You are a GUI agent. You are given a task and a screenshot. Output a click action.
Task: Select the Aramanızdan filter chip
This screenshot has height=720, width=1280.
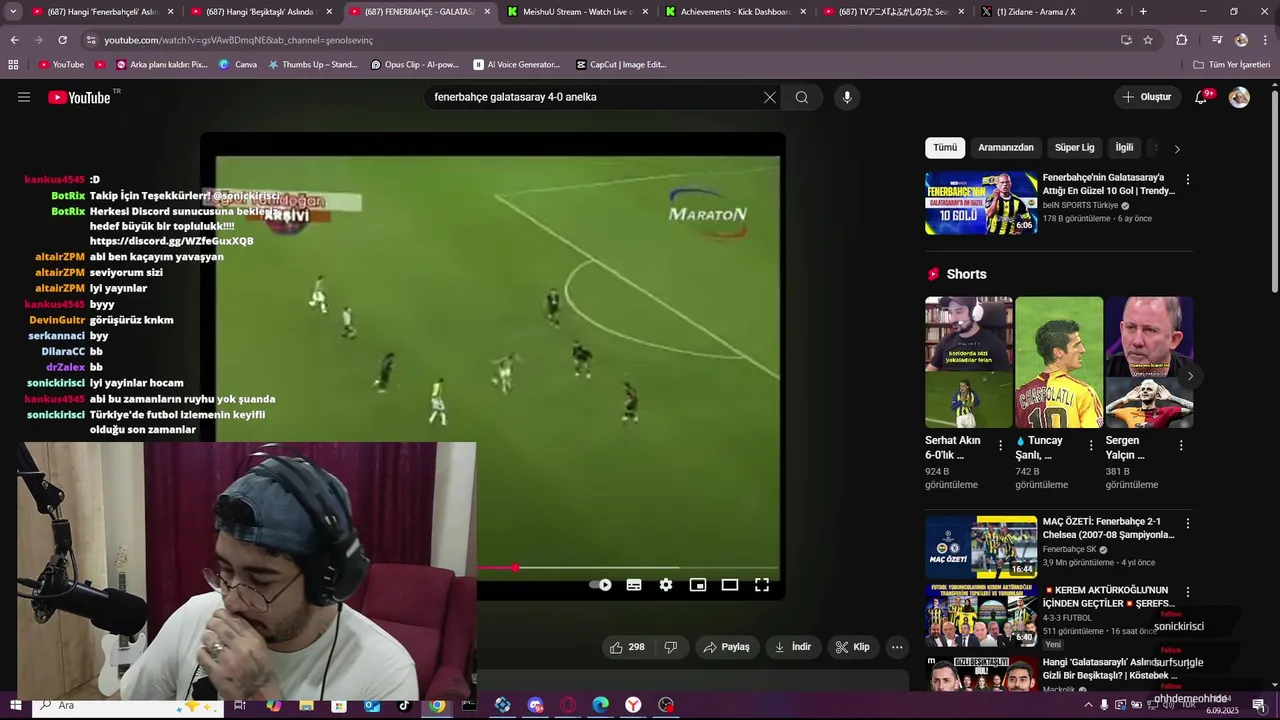click(x=1006, y=148)
